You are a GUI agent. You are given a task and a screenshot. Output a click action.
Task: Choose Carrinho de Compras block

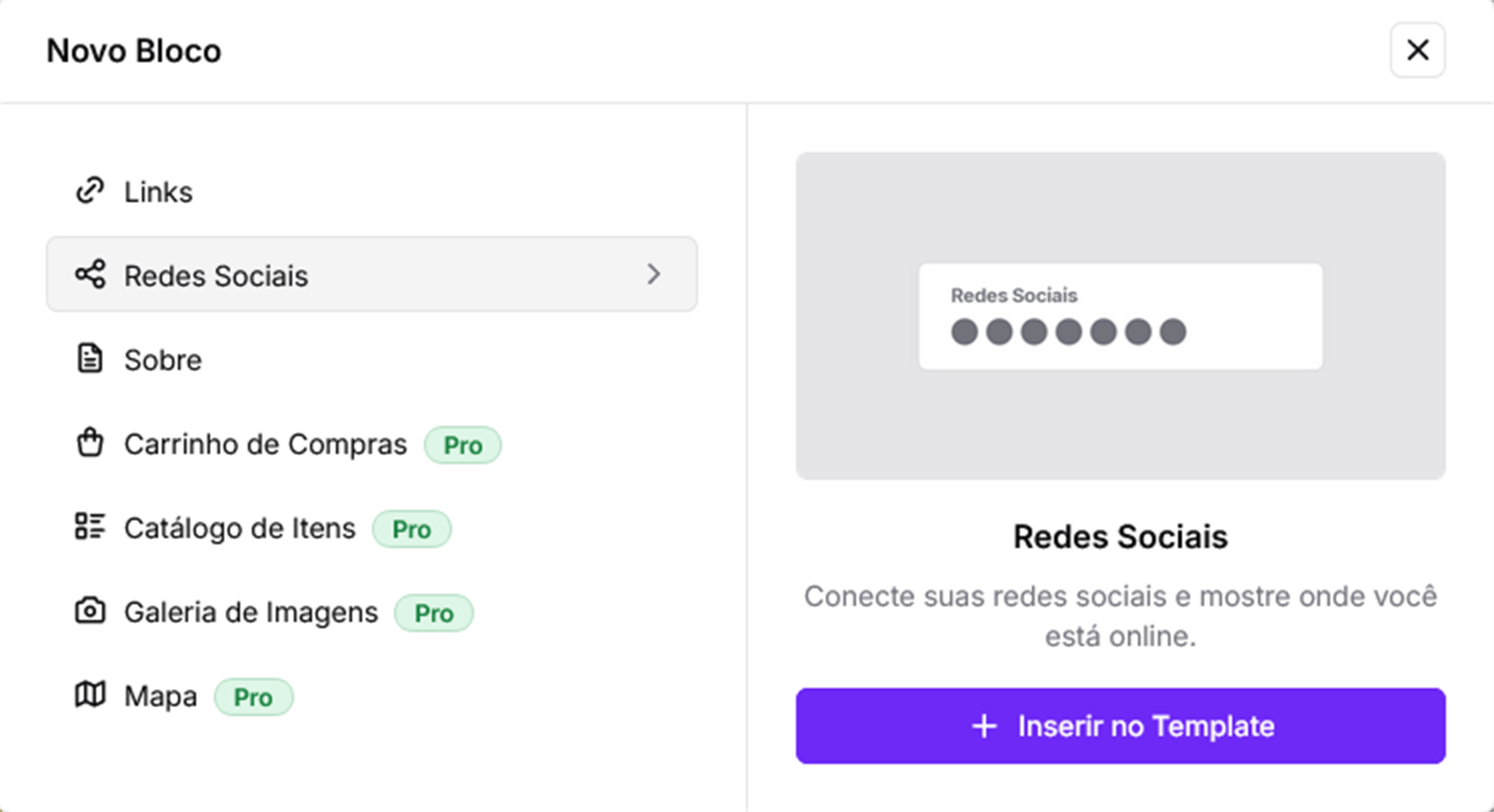(x=265, y=444)
